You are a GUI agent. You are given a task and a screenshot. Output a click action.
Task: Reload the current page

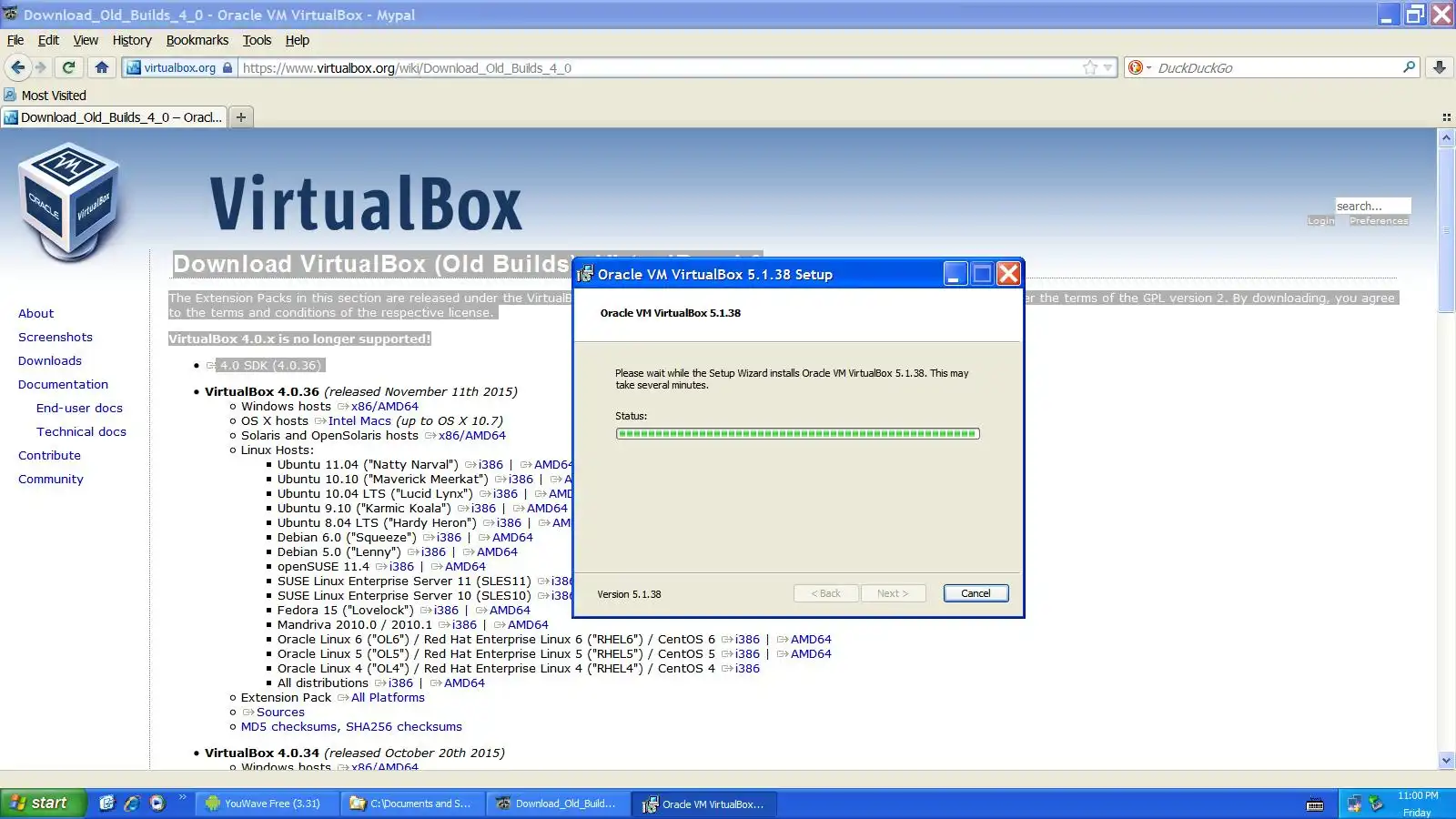[x=68, y=67]
